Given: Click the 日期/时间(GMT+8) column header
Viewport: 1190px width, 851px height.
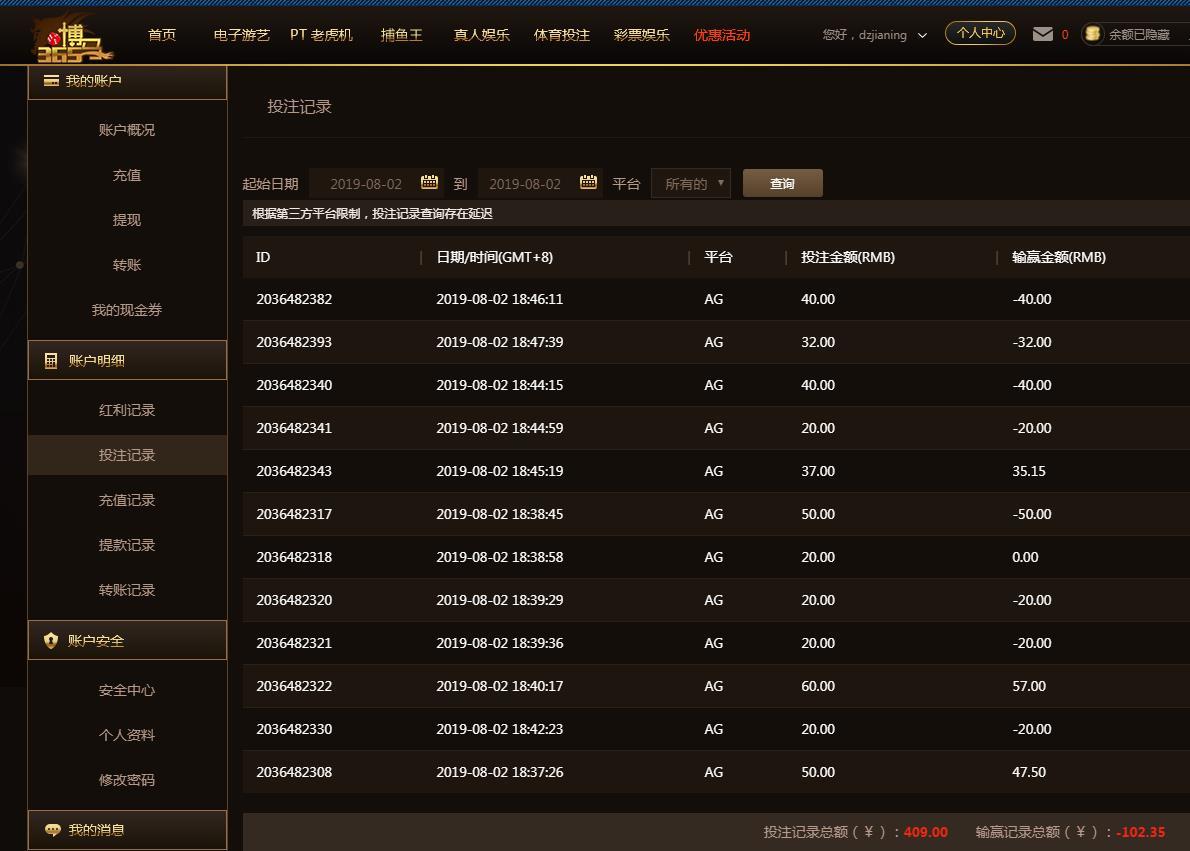Looking at the screenshot, I should (x=495, y=257).
